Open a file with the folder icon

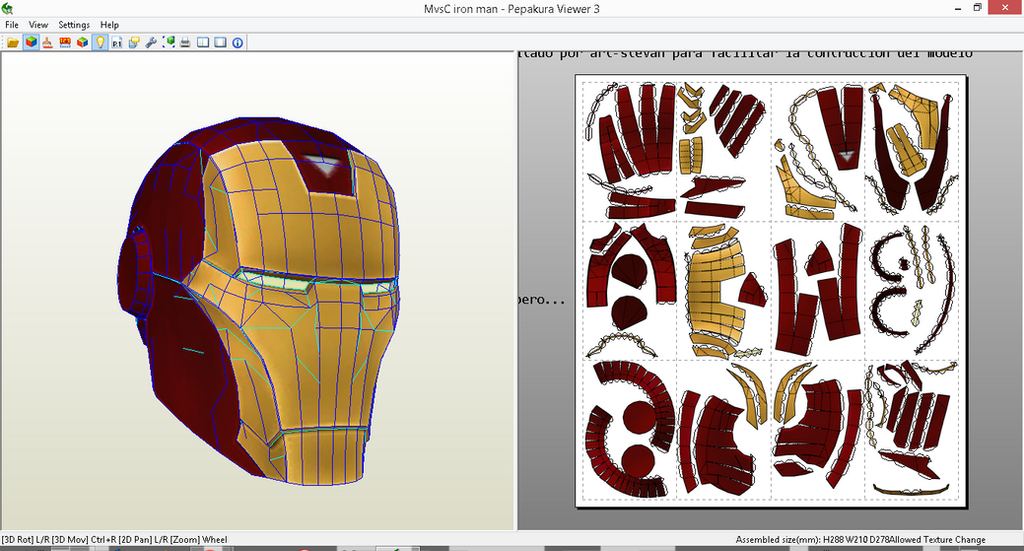[x=13, y=42]
